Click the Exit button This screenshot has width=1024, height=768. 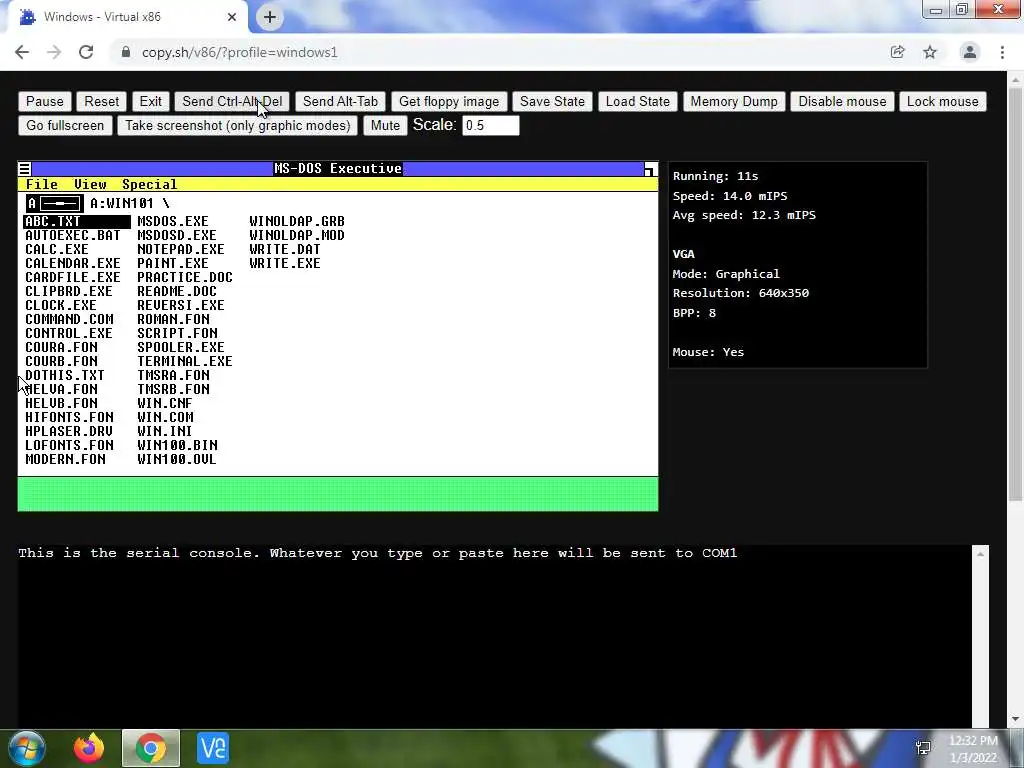150,101
